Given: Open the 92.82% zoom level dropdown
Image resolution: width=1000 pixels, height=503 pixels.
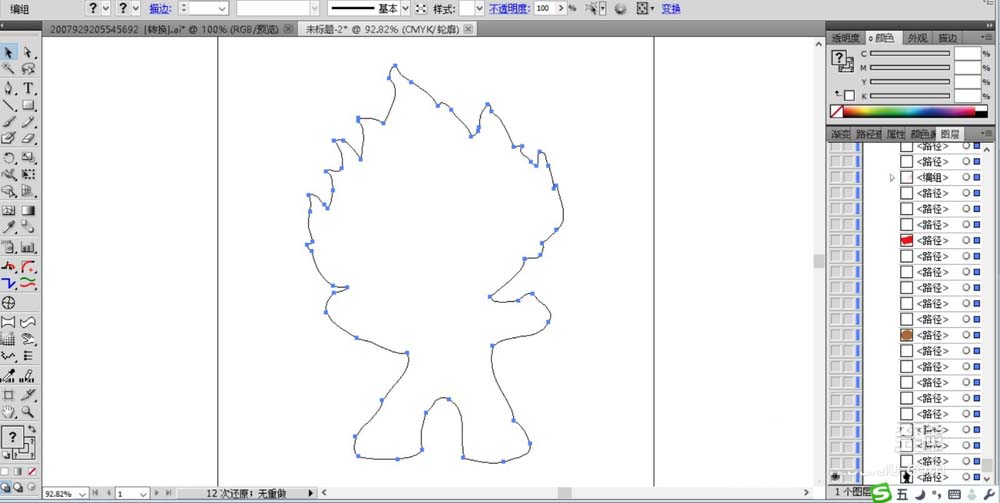Looking at the screenshot, I should coord(82,494).
